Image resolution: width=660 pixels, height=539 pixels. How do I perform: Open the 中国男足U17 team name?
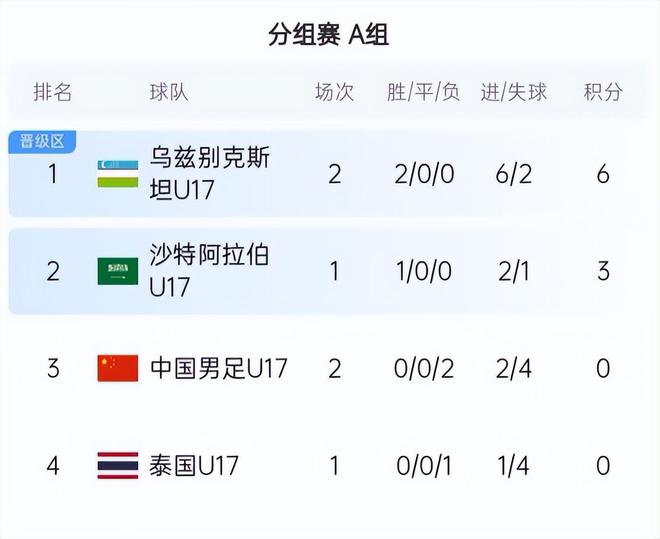(218, 368)
